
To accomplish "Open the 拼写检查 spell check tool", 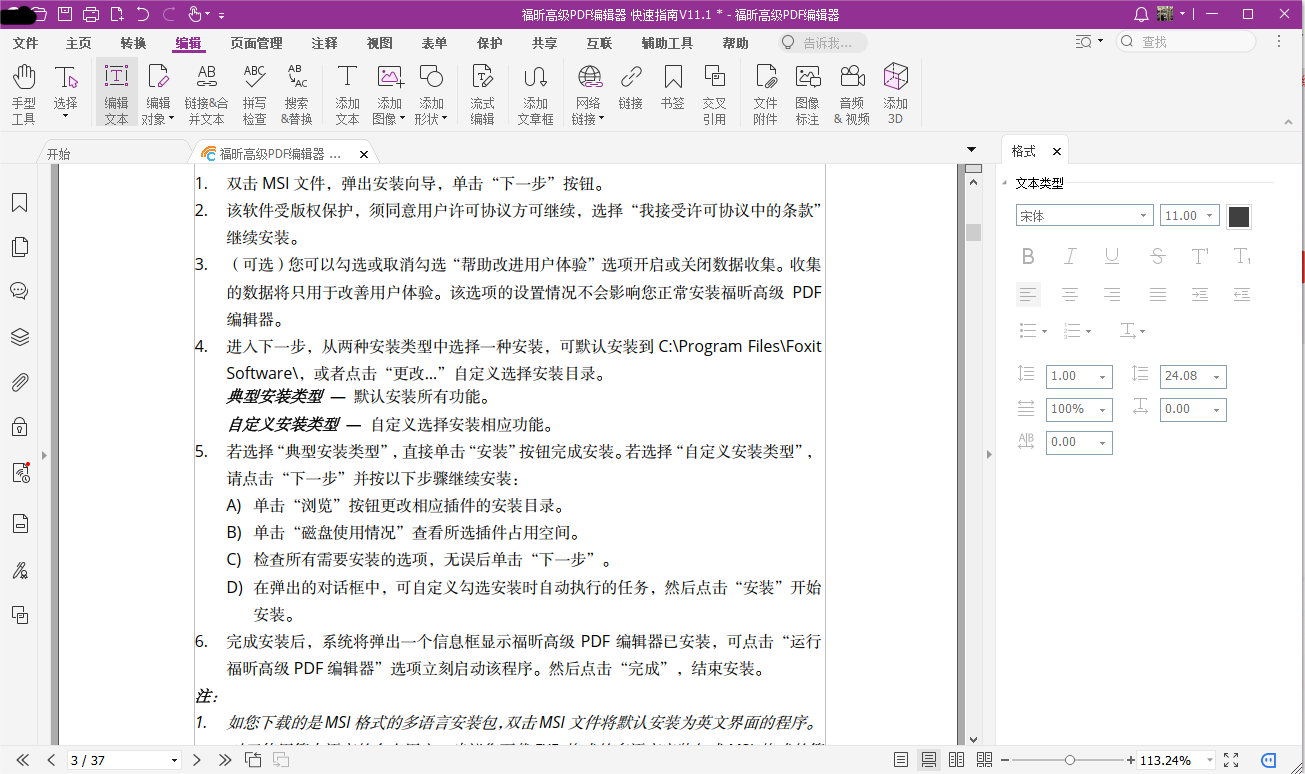I will (x=254, y=94).
